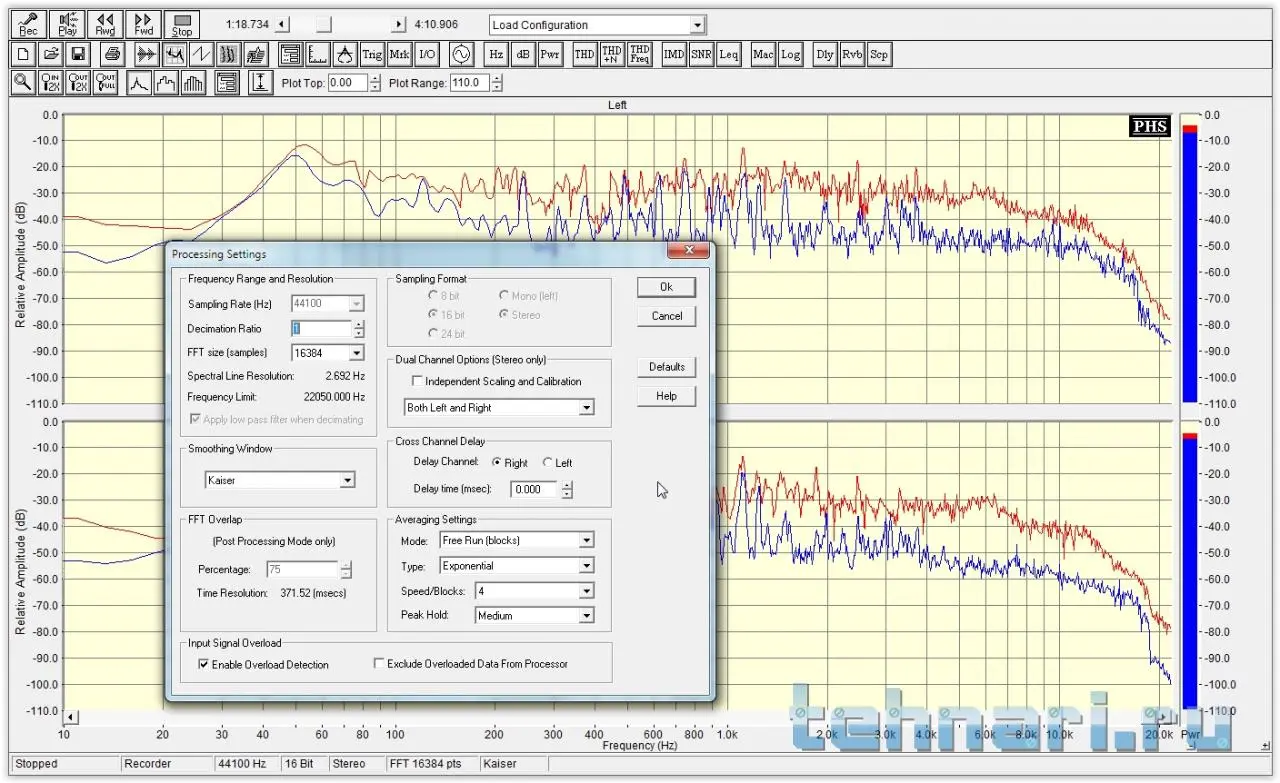Click the OUT 2X zoom icon
This screenshot has width=1280, height=783.
click(79, 83)
